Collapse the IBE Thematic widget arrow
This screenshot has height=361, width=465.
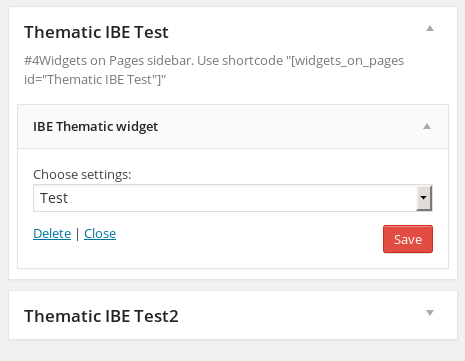(427, 126)
